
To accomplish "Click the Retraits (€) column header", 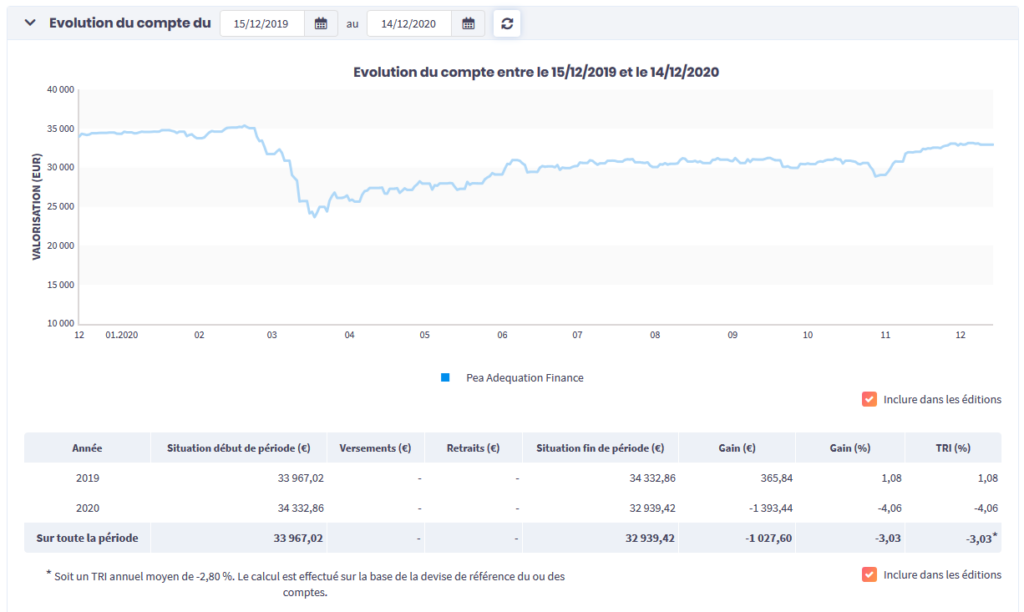I will pos(473,448).
